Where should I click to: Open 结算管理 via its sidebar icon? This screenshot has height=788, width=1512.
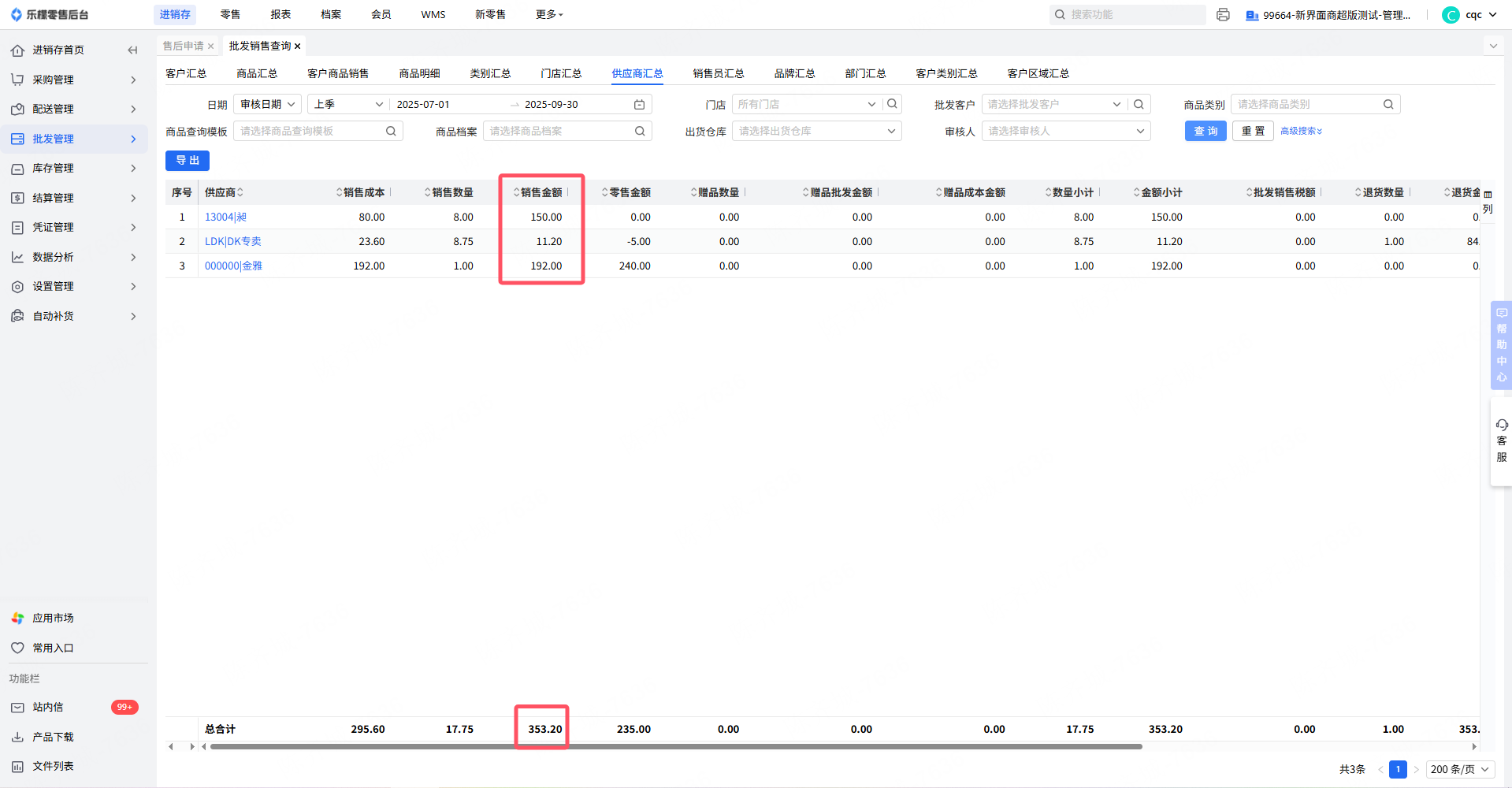point(17,198)
